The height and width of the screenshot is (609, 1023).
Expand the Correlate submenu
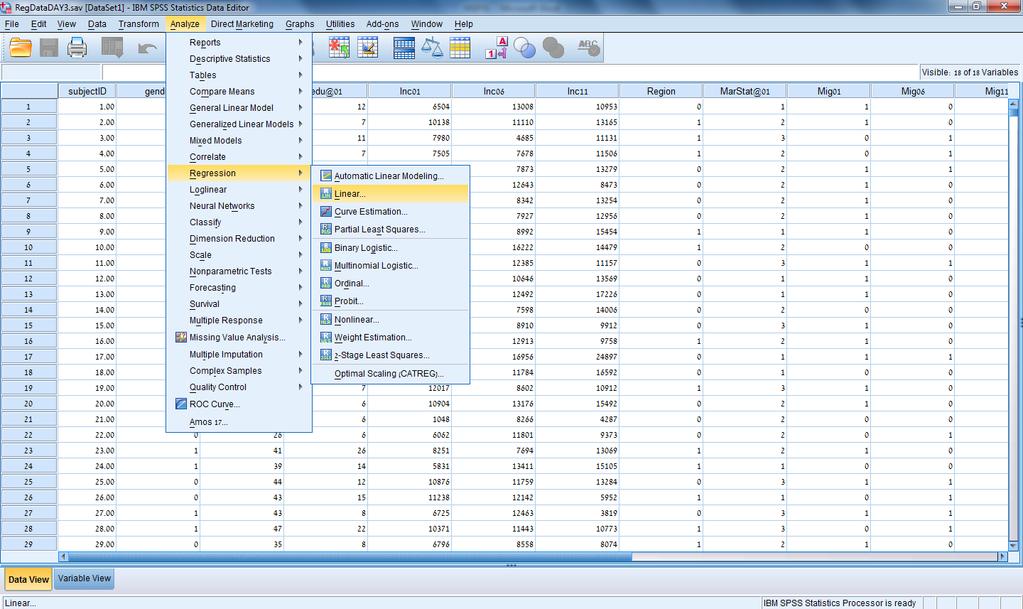239,157
